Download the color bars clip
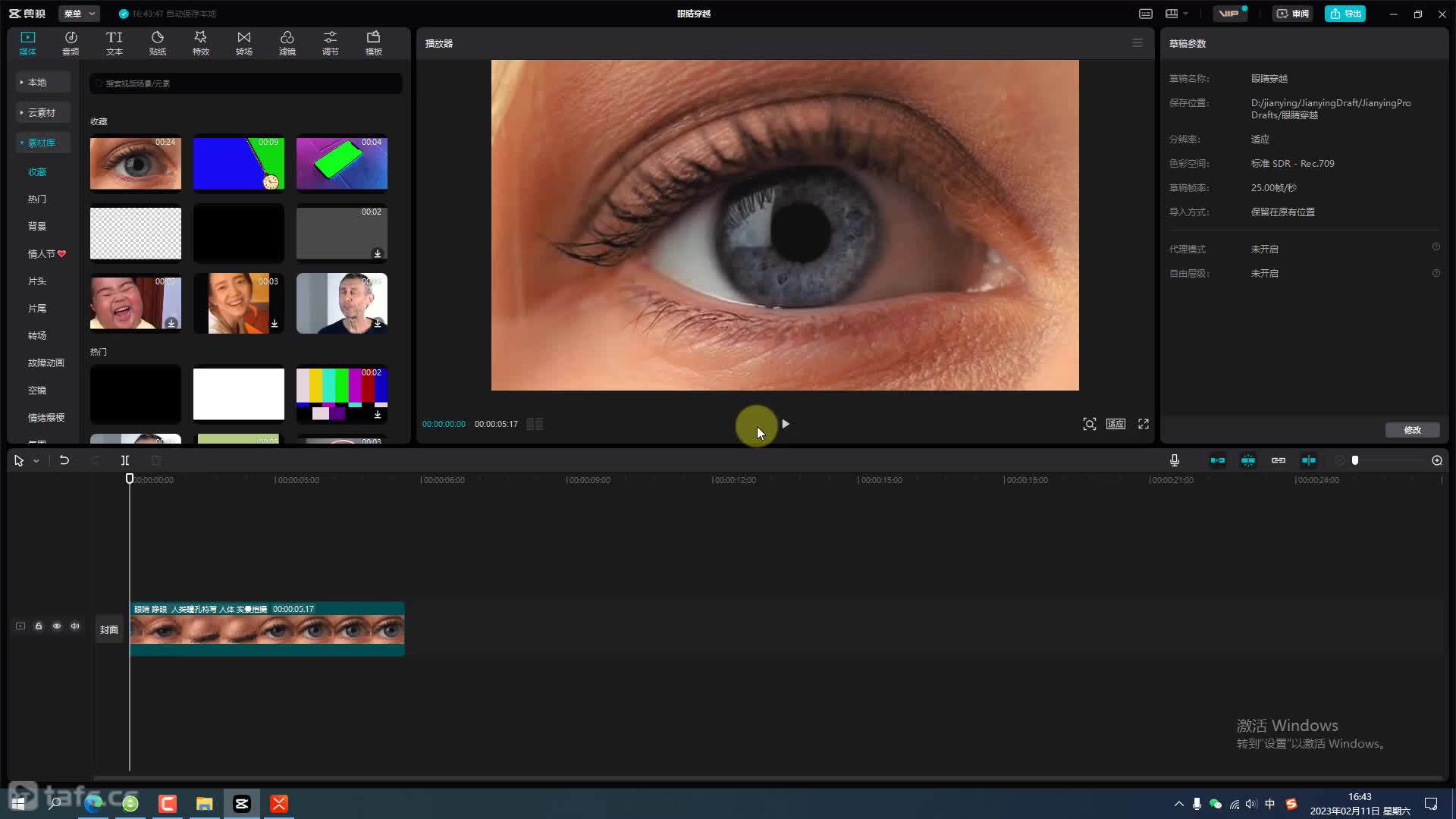 377,414
